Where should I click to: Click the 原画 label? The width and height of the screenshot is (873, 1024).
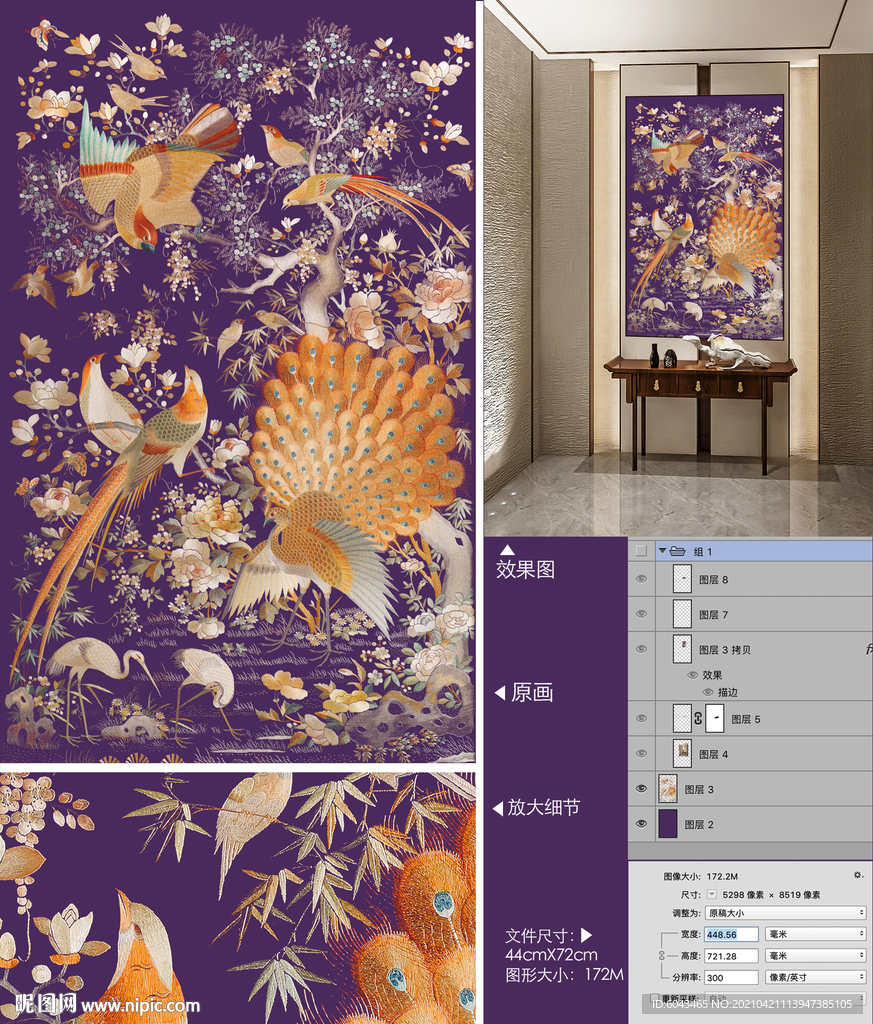click(532, 693)
